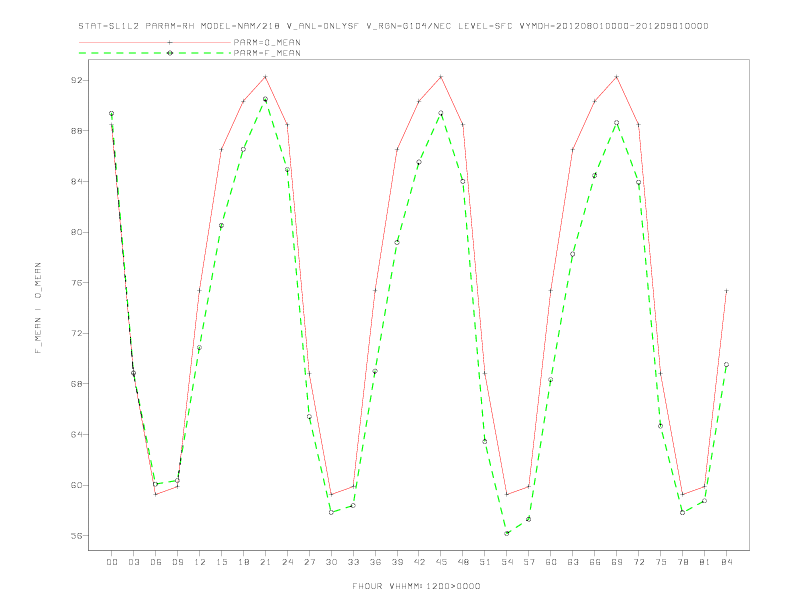The width and height of the screenshot is (792, 612).
Task: Click the x-axis label 45
Action: [441, 562]
